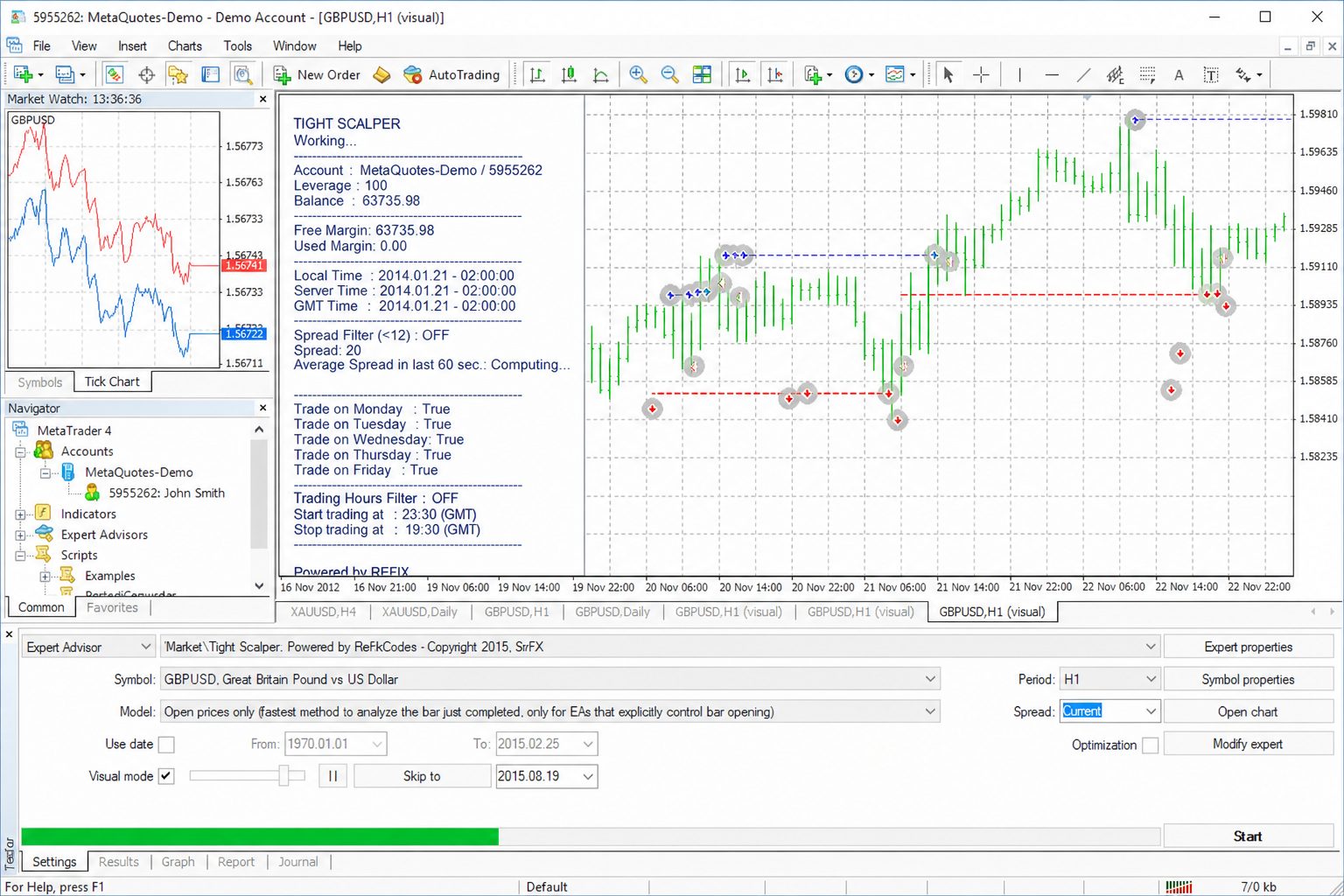The width and height of the screenshot is (1344, 896).
Task: Enable the Optimization checkbox
Action: 1151,745
